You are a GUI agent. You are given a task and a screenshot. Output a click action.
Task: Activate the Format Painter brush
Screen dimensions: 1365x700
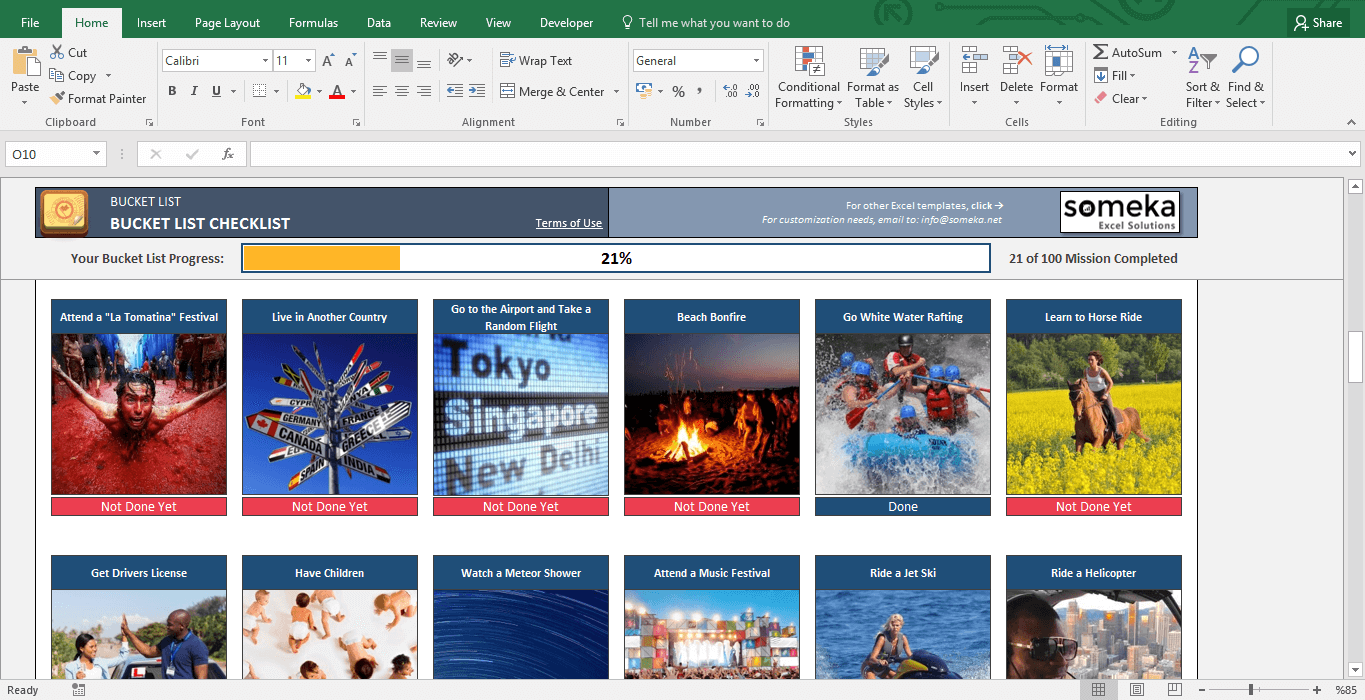coord(56,98)
